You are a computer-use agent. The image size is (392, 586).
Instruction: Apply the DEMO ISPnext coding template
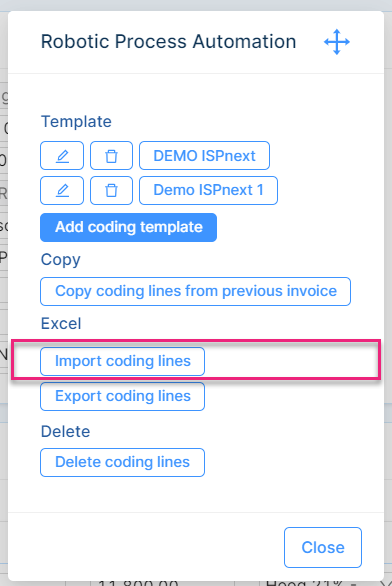pos(204,155)
